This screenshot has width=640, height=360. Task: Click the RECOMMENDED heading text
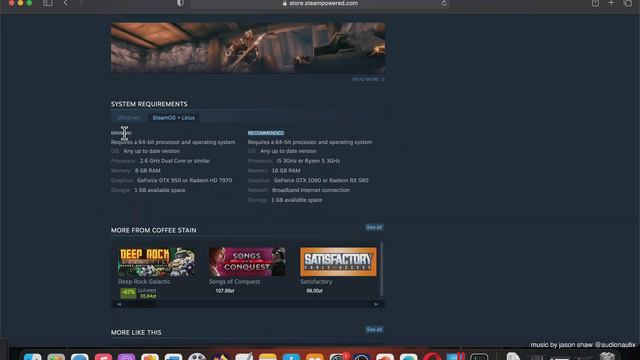pyautogui.click(x=266, y=133)
